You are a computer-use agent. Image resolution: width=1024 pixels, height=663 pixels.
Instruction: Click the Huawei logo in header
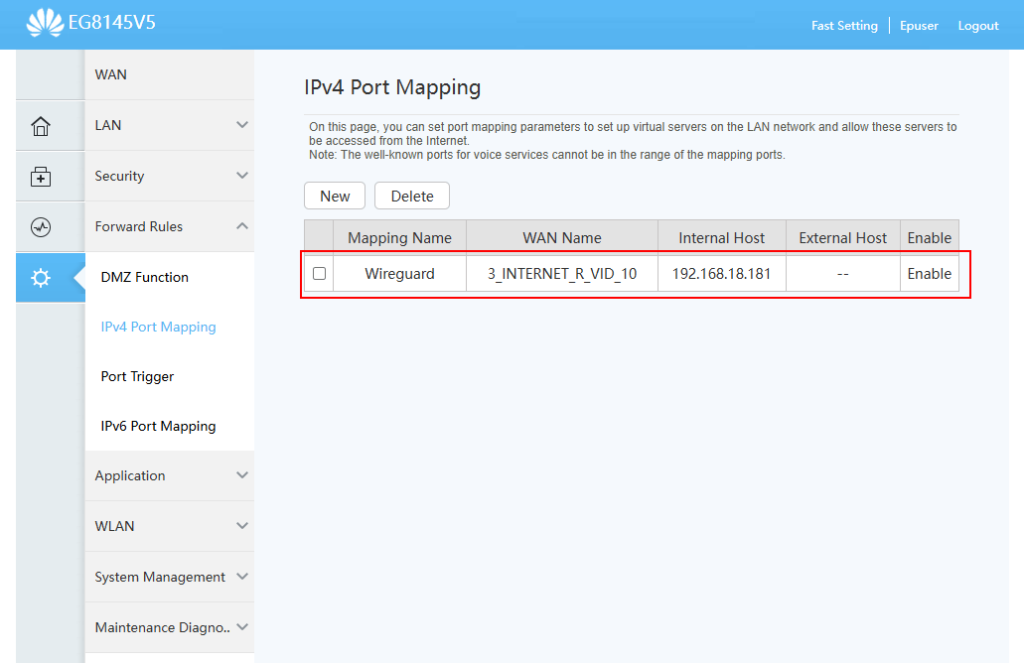point(45,23)
